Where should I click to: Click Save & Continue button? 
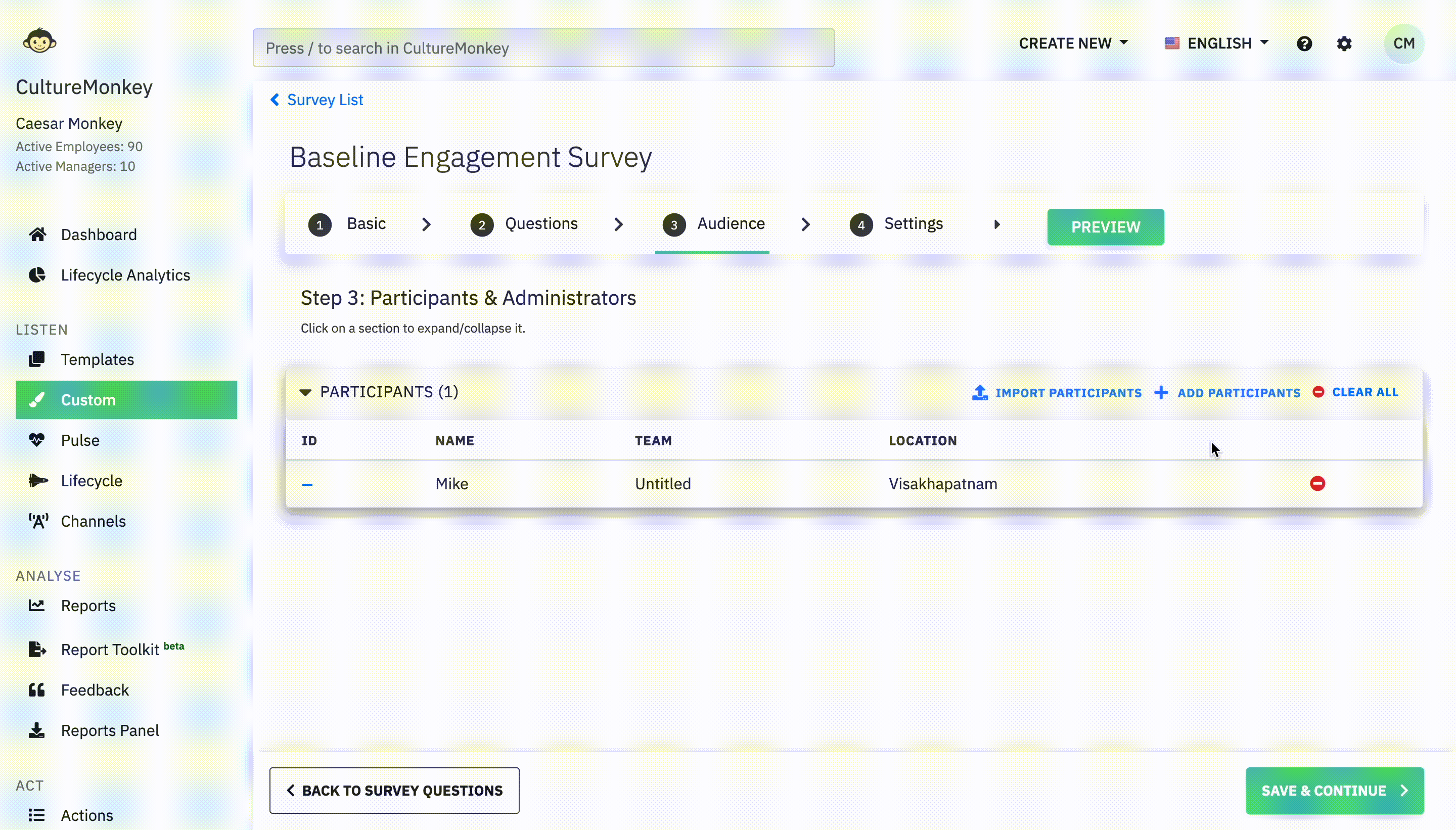pyautogui.click(x=1334, y=791)
